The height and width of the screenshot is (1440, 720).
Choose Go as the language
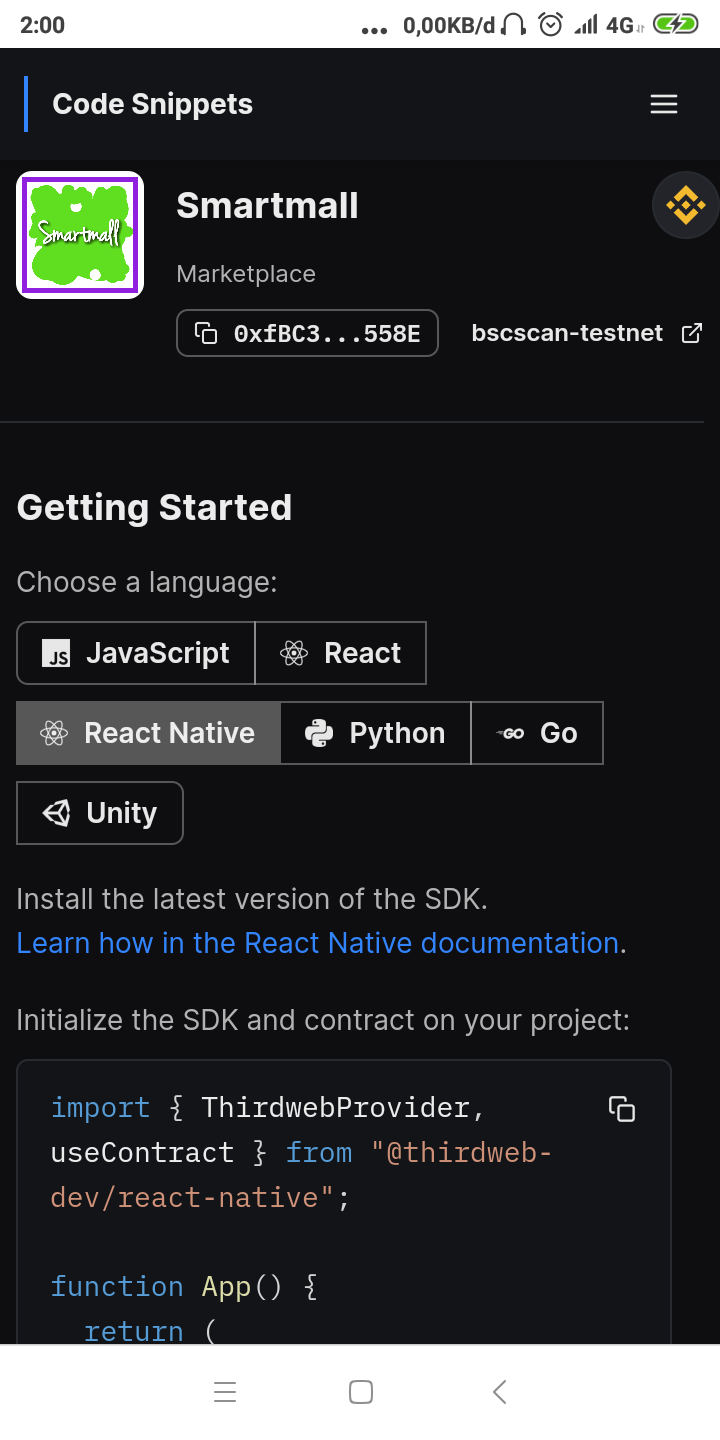point(537,733)
